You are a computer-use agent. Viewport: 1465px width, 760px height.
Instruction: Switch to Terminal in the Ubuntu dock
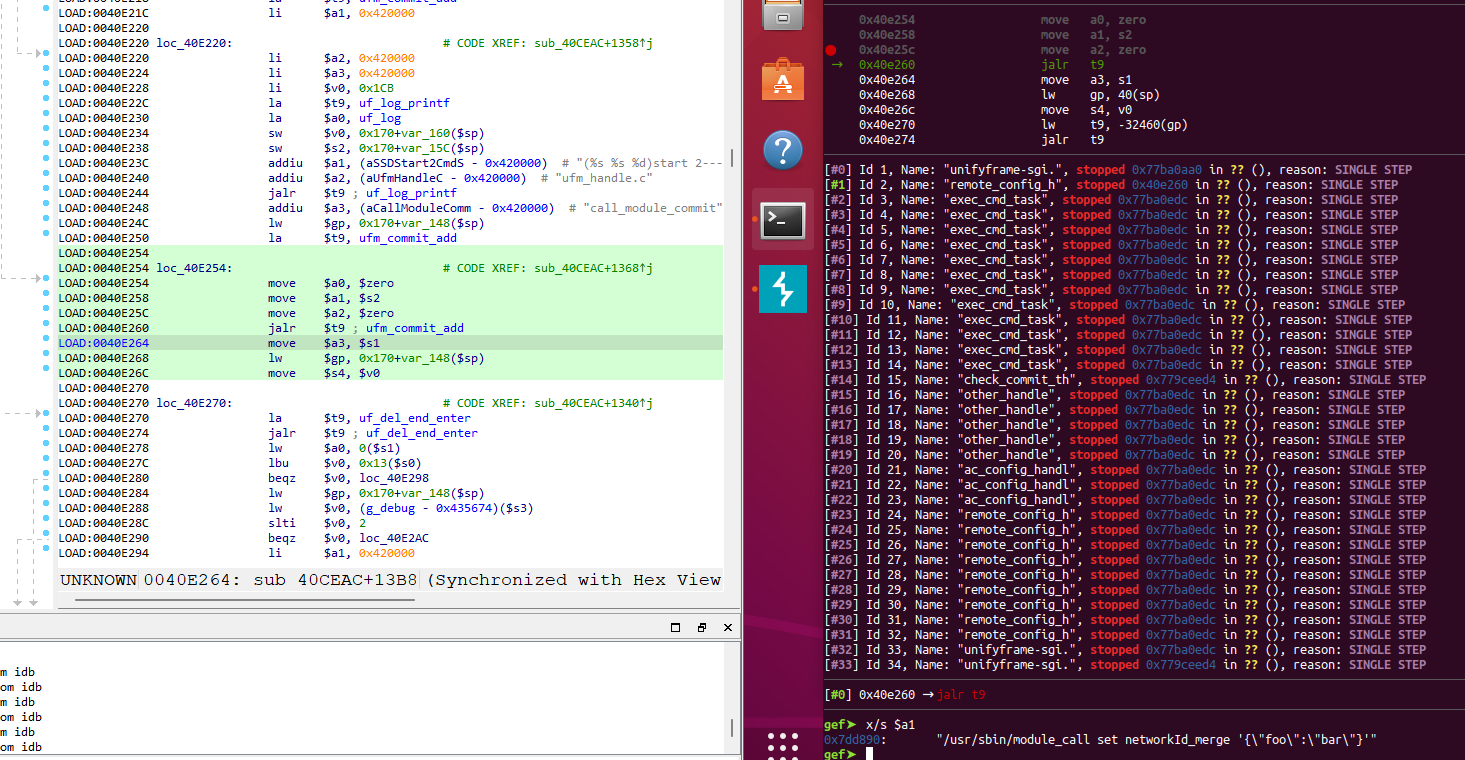click(x=782, y=220)
